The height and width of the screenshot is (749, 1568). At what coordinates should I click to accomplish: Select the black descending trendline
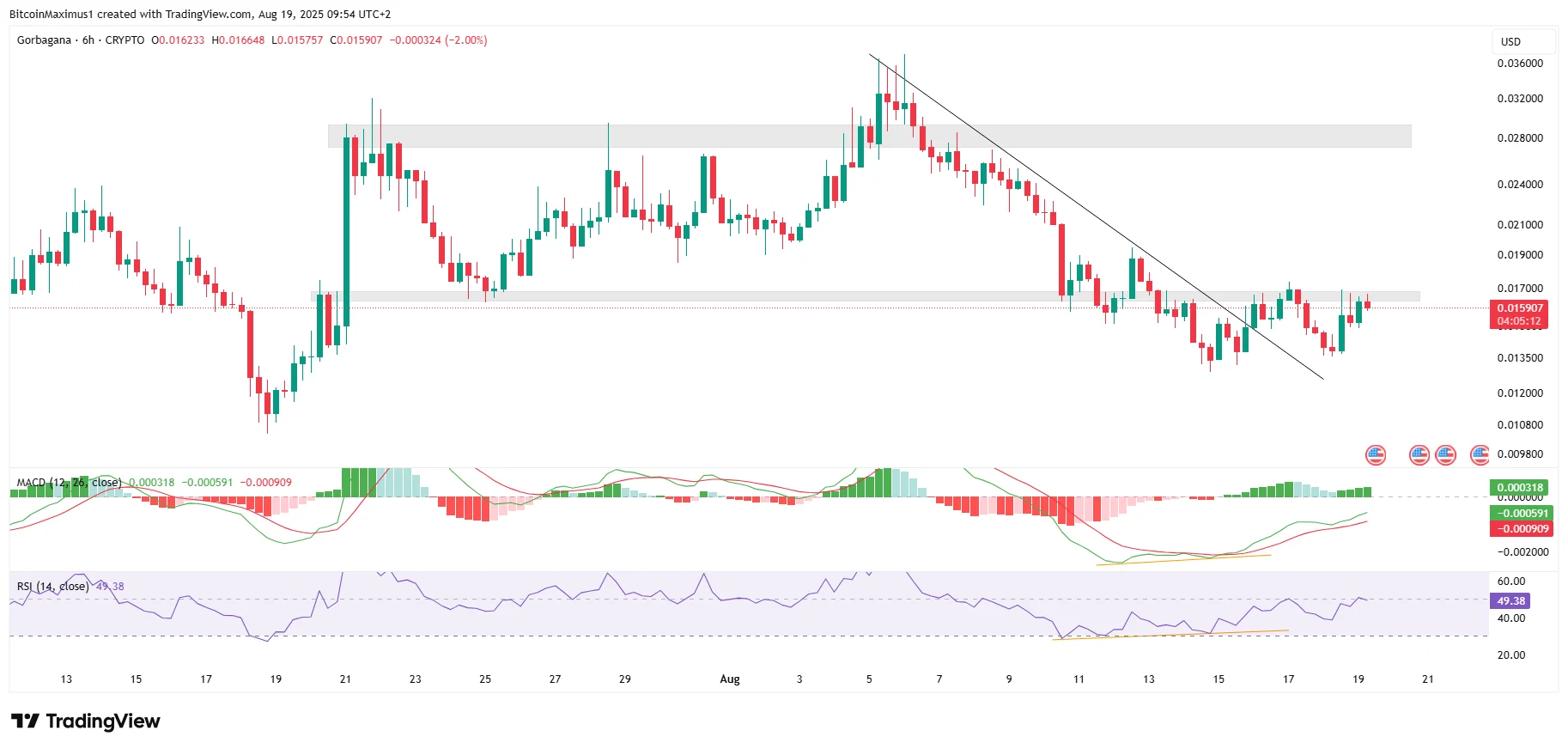point(1097,217)
